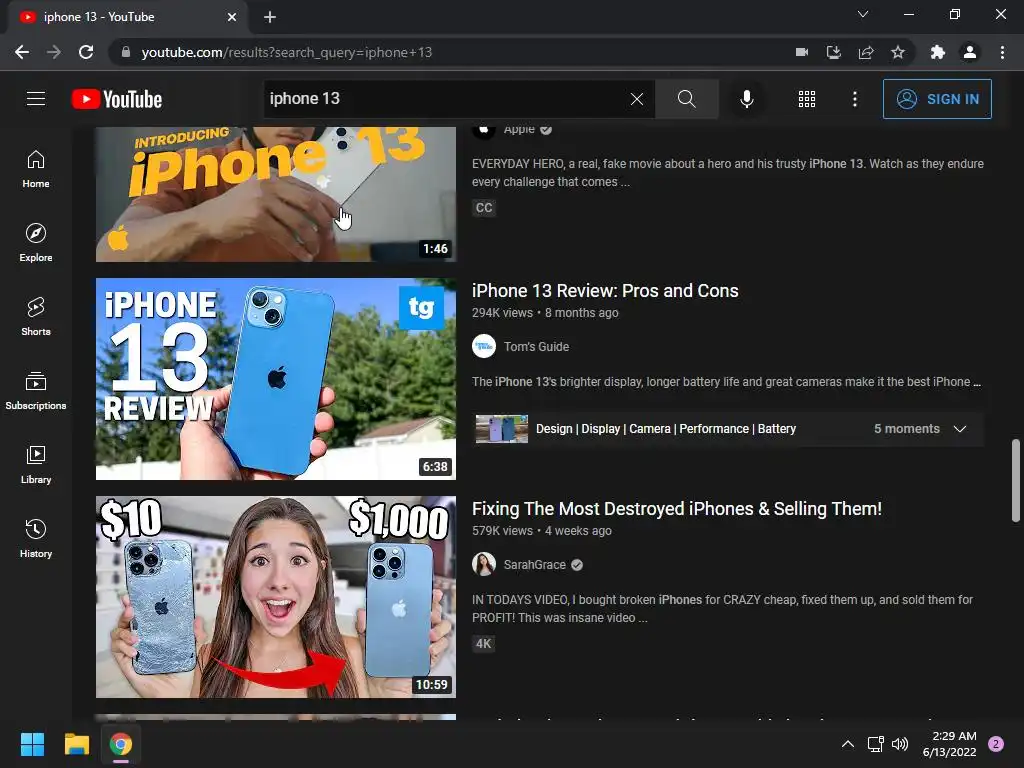1024x768 pixels.
Task: Start voice search with microphone icon
Action: click(746, 99)
